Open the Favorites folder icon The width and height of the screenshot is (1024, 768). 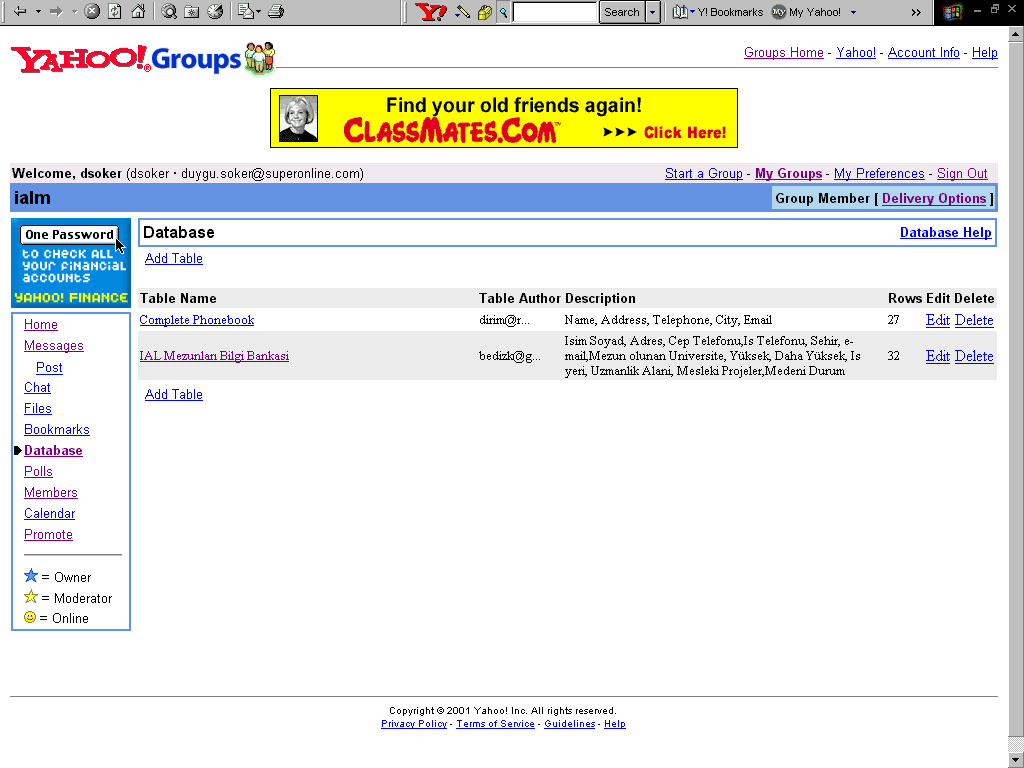click(x=191, y=12)
